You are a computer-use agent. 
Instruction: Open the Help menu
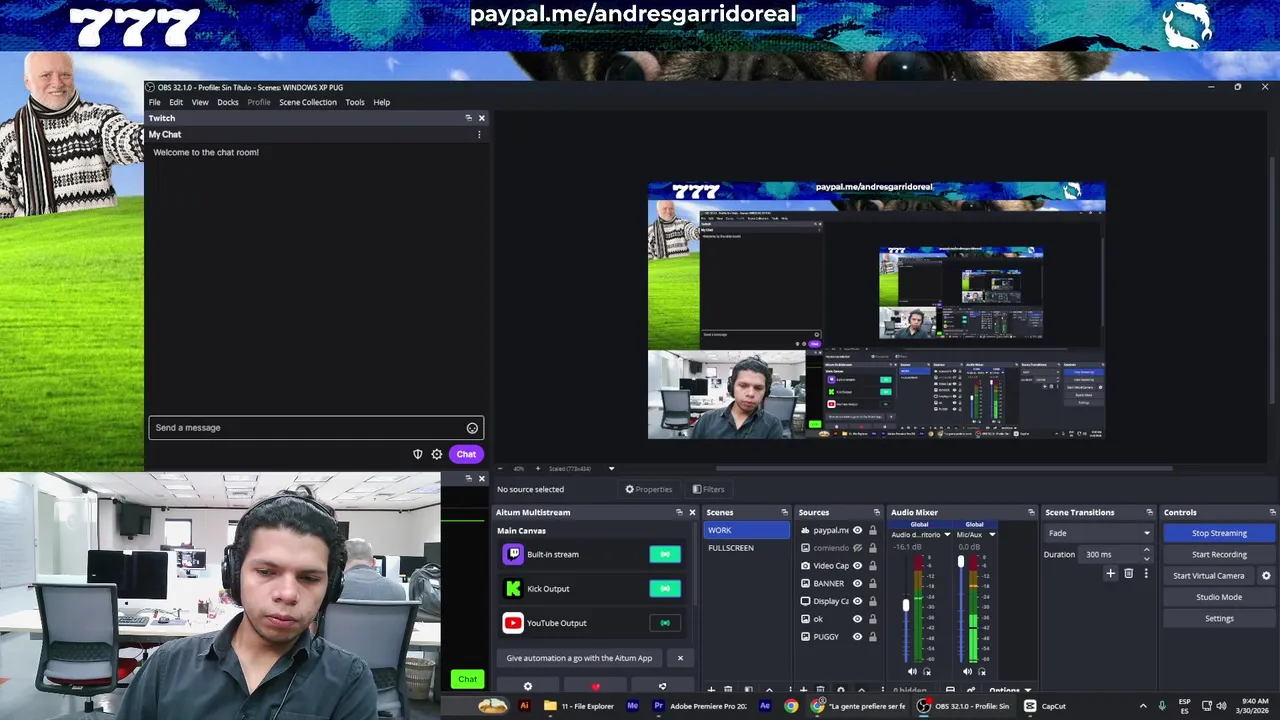point(382,102)
